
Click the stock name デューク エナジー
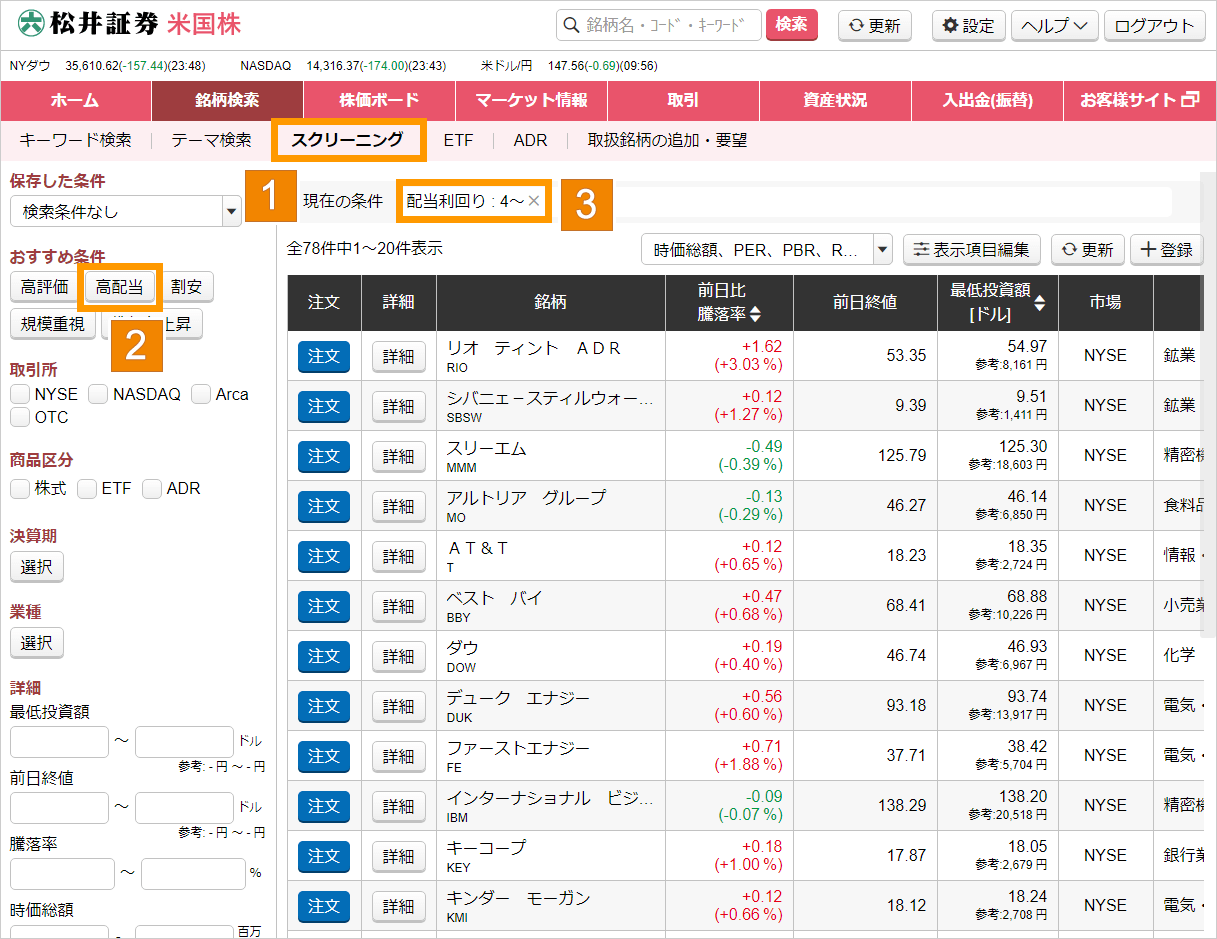click(518, 698)
